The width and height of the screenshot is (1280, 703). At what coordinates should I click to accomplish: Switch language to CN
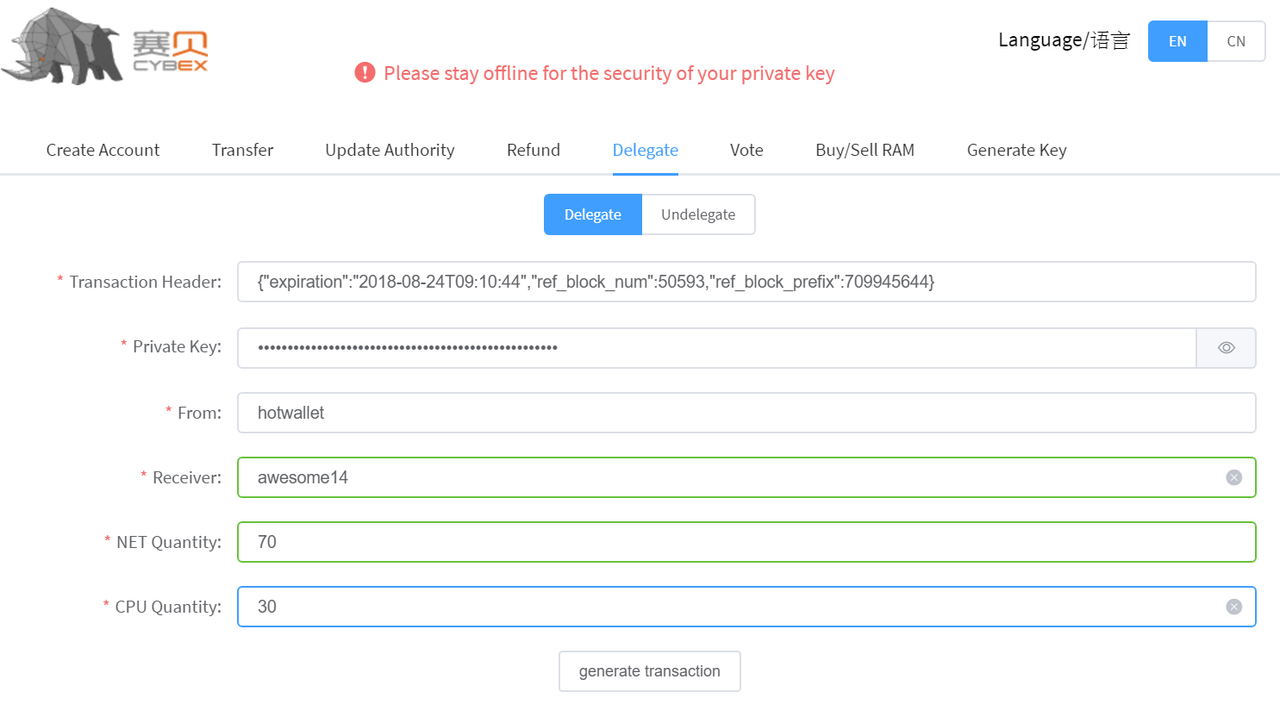coord(1236,41)
